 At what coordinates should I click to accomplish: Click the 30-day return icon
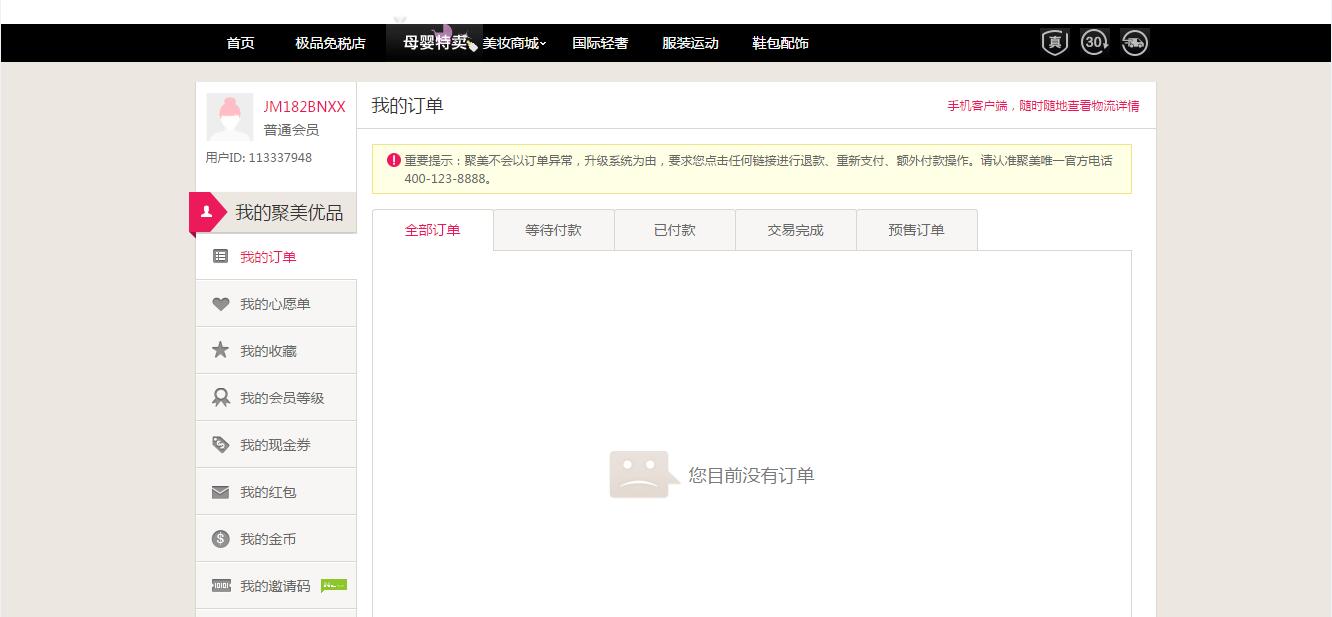(x=1095, y=42)
